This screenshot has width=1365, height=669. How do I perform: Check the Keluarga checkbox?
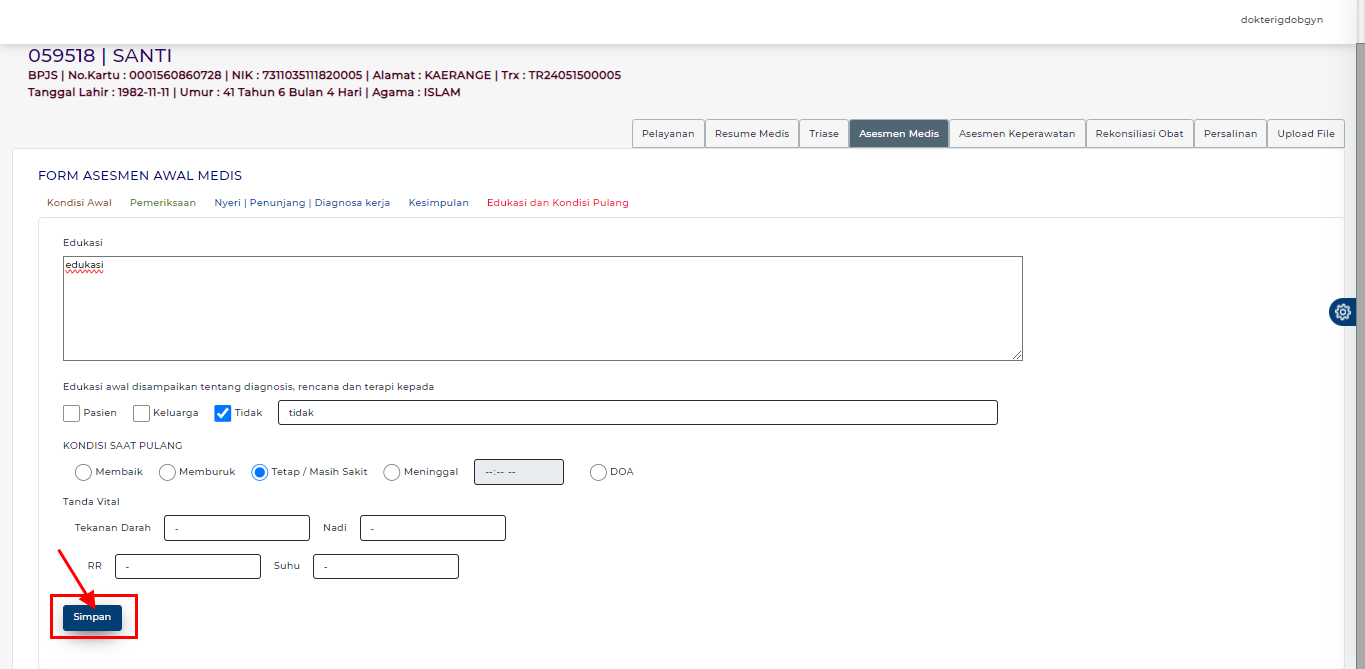pos(142,413)
